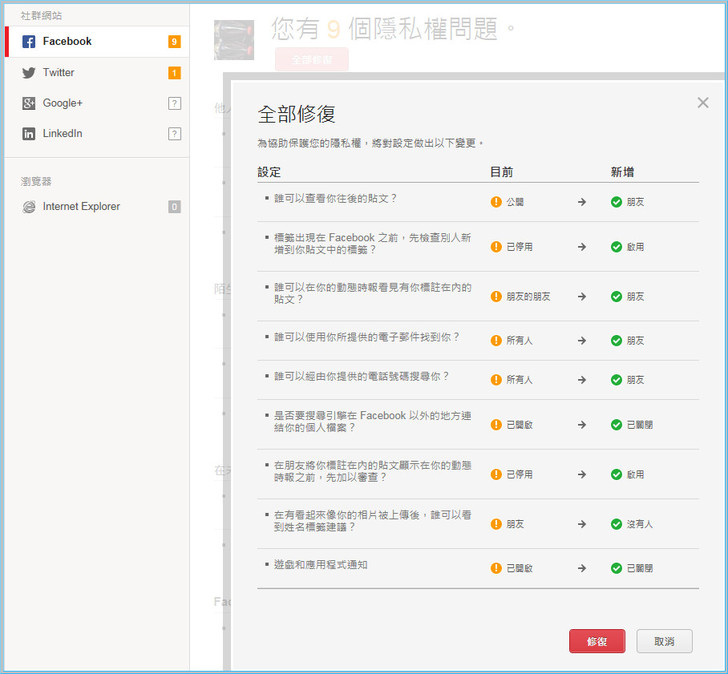Click green check icon beside 沒有人
Image resolution: width=728 pixels, height=674 pixels.
coord(616,523)
